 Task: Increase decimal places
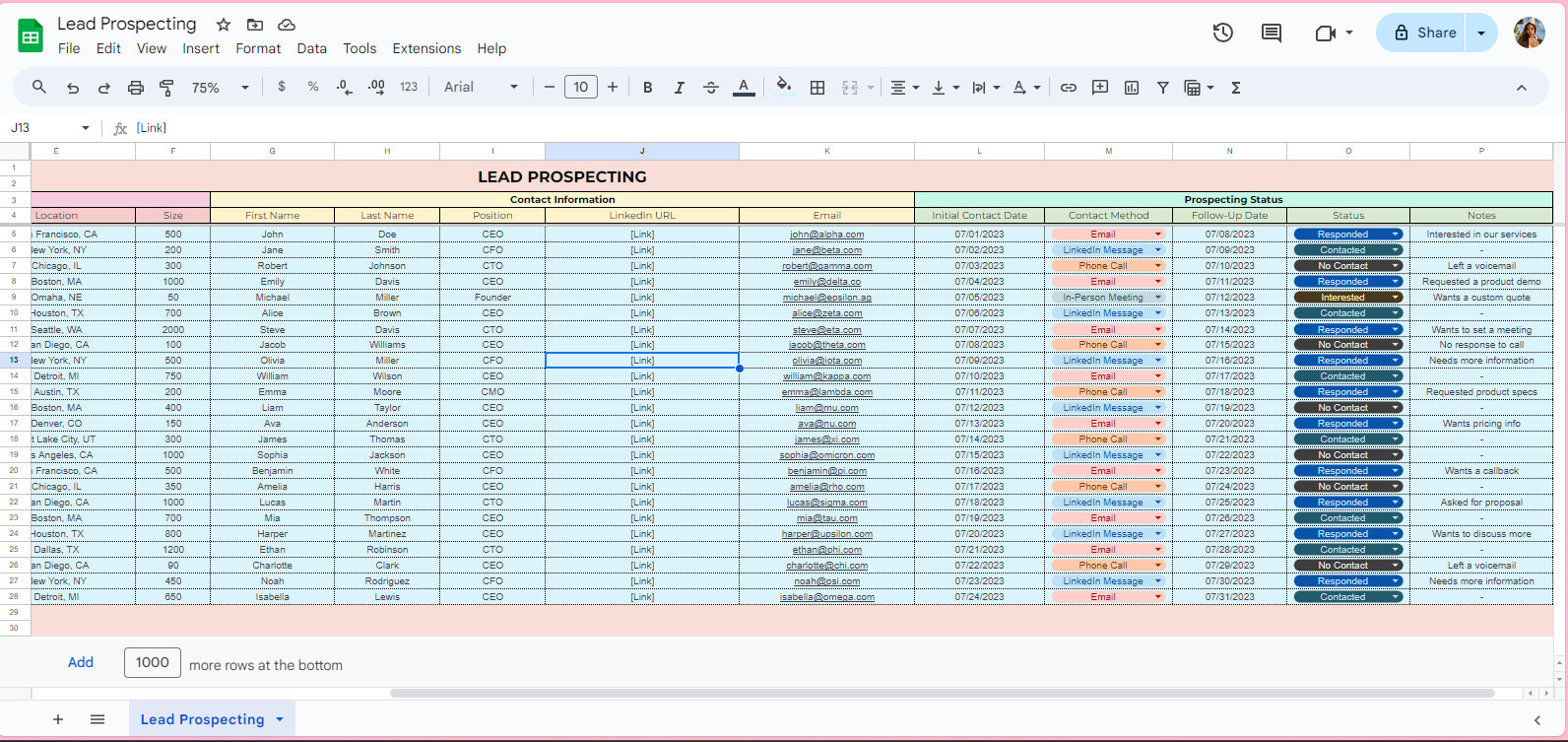[x=376, y=87]
